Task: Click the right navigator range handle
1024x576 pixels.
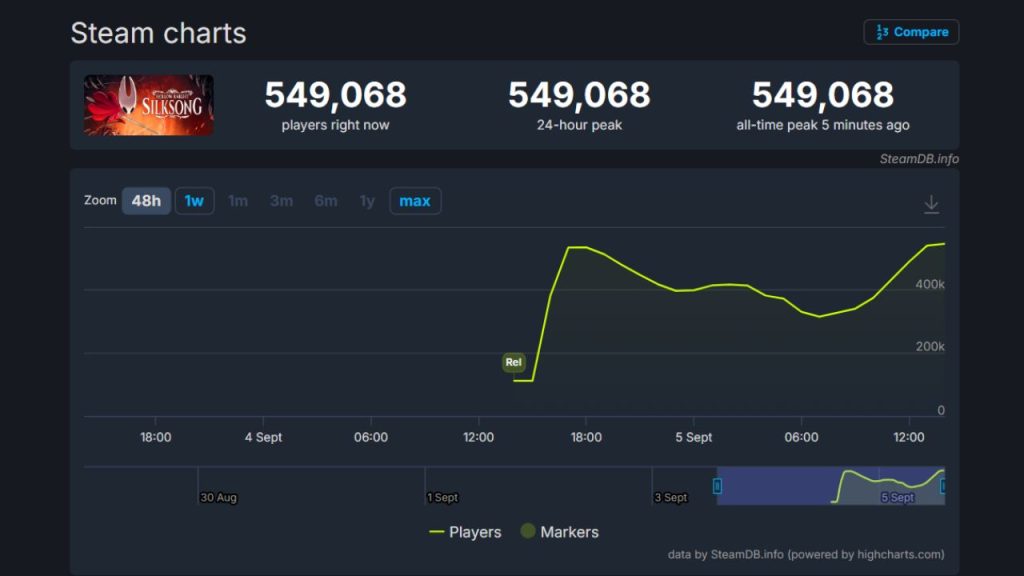Action: 942,486
